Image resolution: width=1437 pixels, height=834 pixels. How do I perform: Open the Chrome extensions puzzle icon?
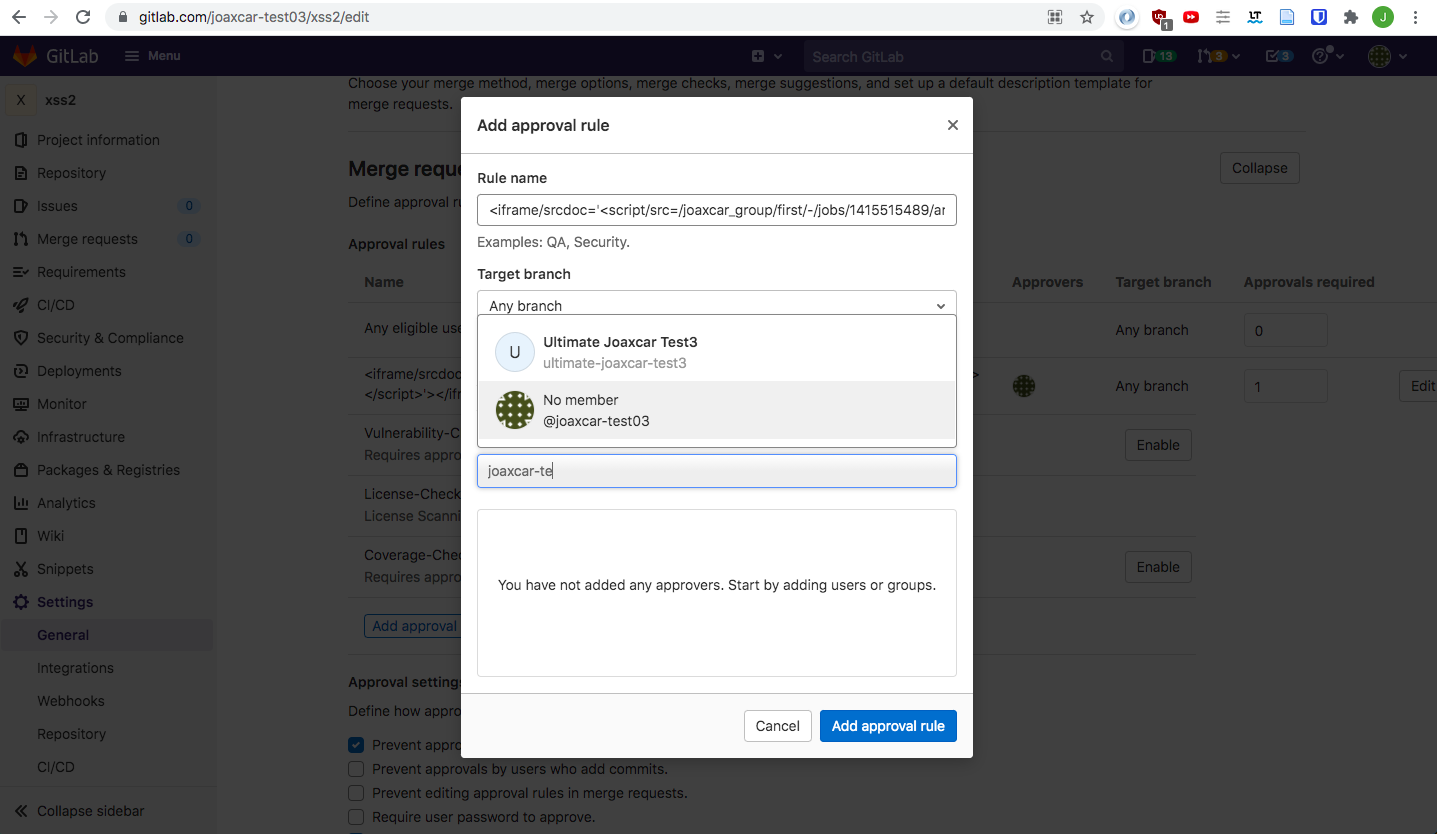[x=1351, y=17]
